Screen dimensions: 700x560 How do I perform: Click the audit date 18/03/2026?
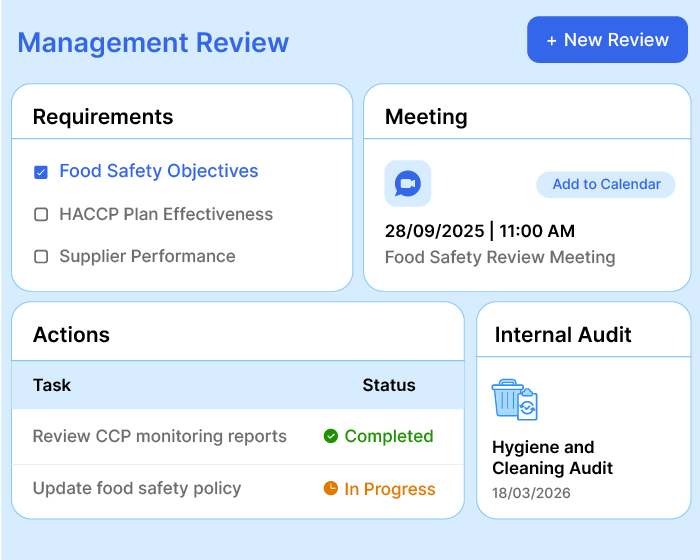coord(531,494)
